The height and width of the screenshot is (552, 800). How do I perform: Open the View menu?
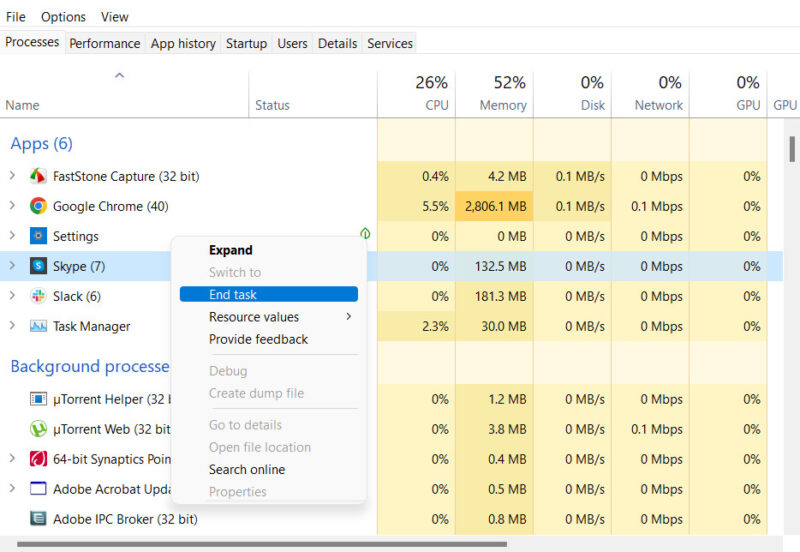pos(114,17)
